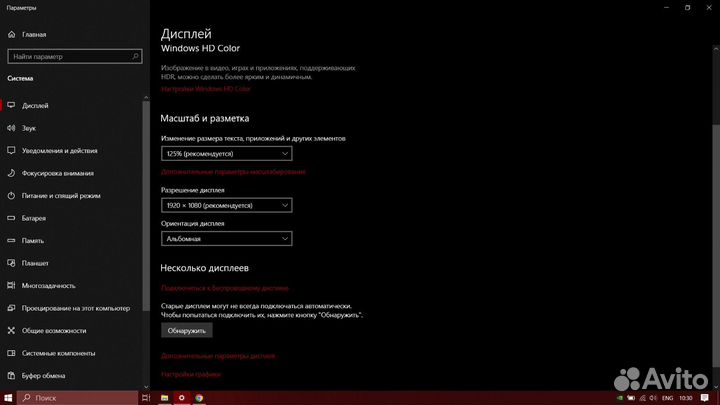720x405 pixels.
Task: Click the Settings gear taskbar icon
Action: point(181,398)
